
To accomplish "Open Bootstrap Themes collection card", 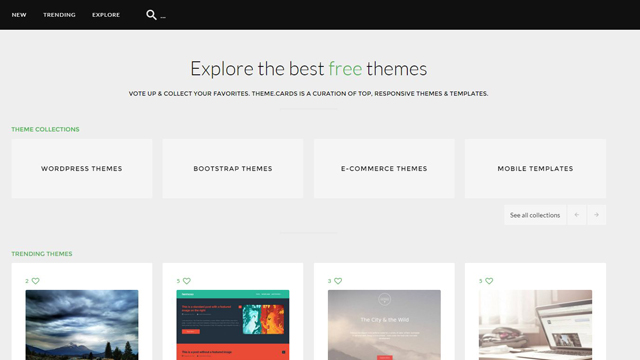I will point(233,169).
